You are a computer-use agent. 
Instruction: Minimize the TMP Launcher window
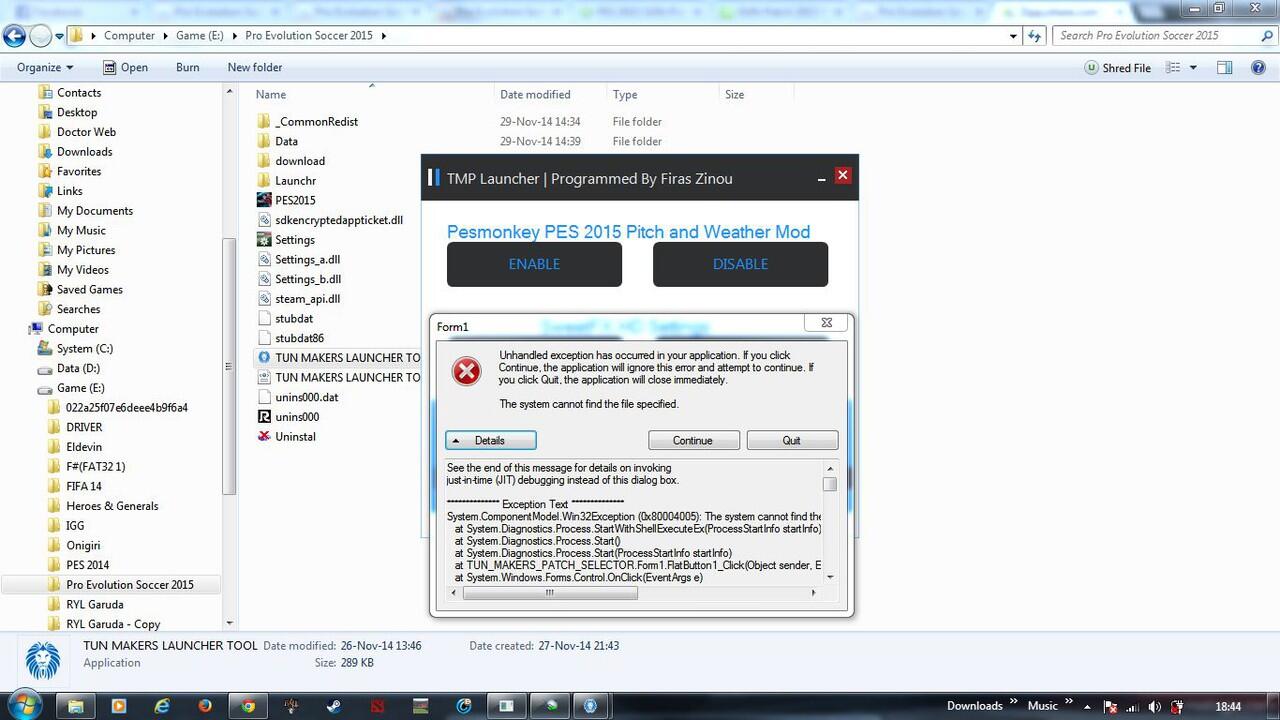[821, 179]
